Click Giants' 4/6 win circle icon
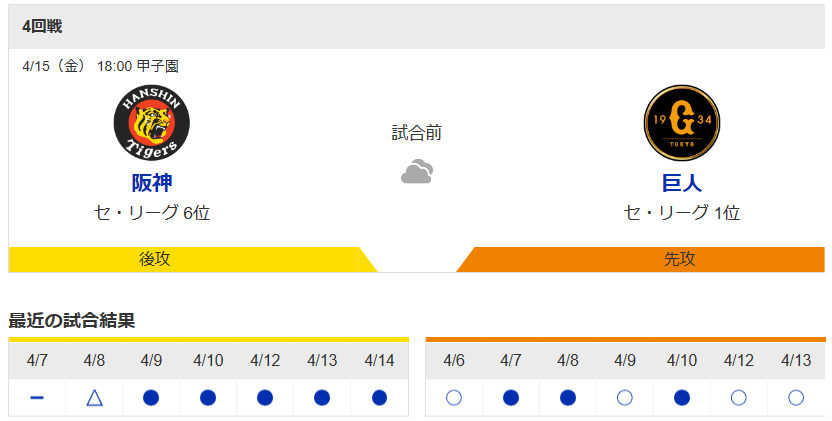Image resolution: width=832 pixels, height=421 pixels. [454, 398]
